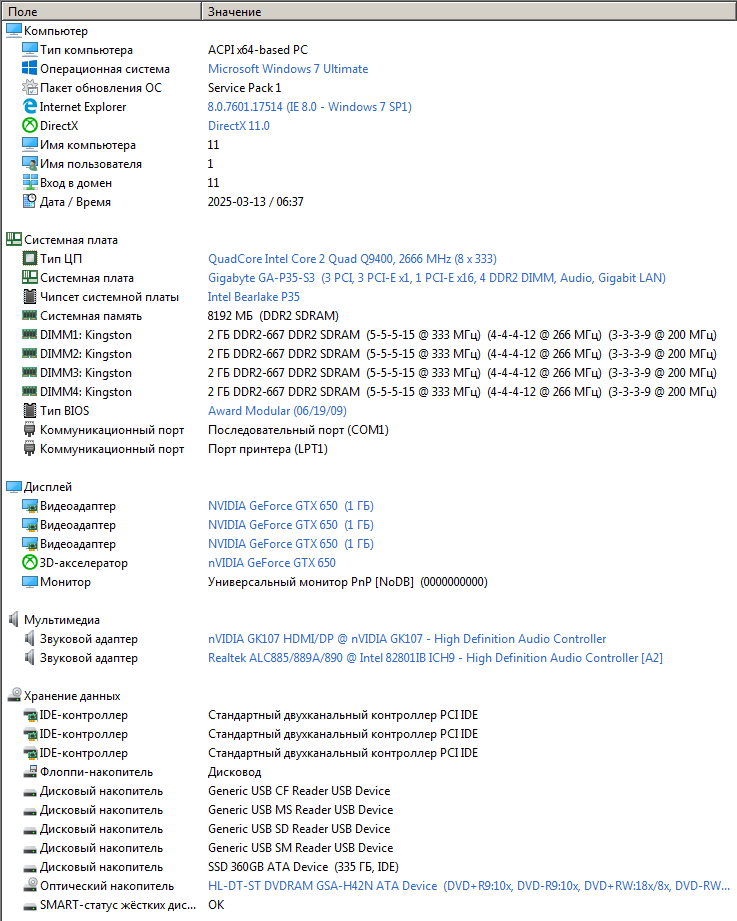The width and height of the screenshot is (737, 921).
Task: Click the speaker icon beside the Realtek row
Action: point(29,657)
